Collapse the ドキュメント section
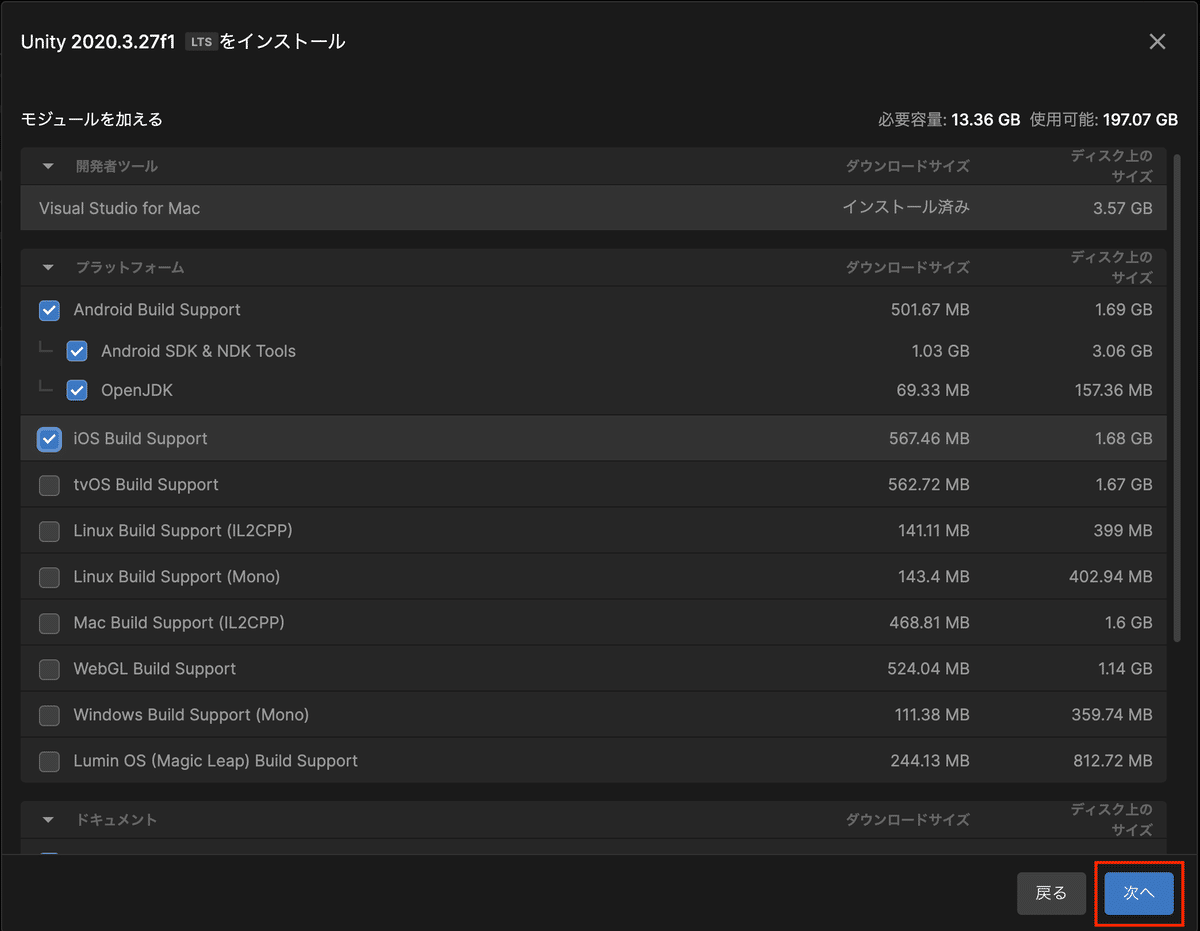This screenshot has width=1200, height=931. (48, 820)
